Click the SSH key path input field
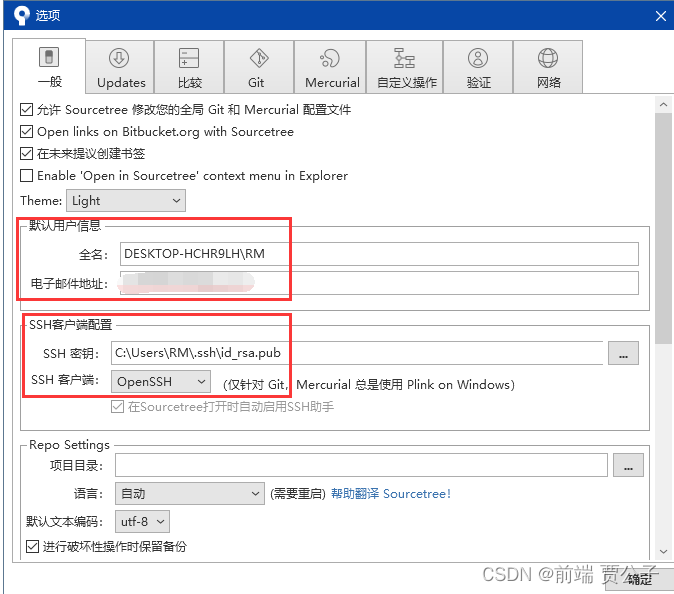This screenshot has height=594, width=674. 357,353
